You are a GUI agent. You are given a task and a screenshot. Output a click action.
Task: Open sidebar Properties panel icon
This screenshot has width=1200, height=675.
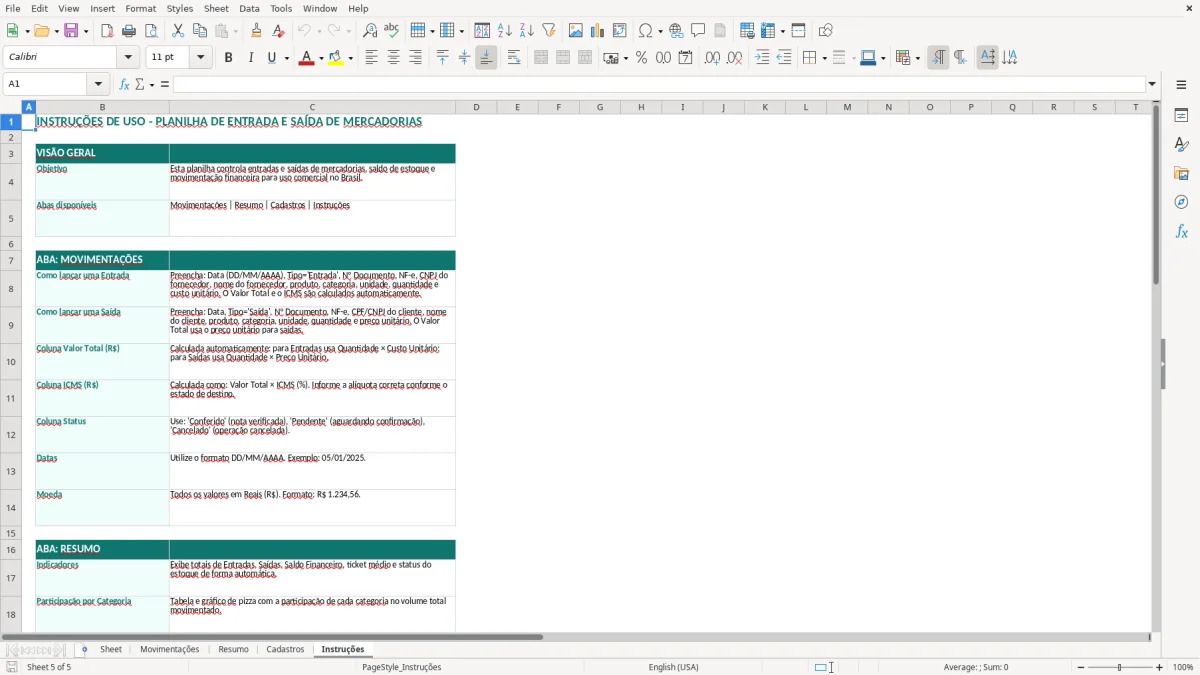[1181, 116]
